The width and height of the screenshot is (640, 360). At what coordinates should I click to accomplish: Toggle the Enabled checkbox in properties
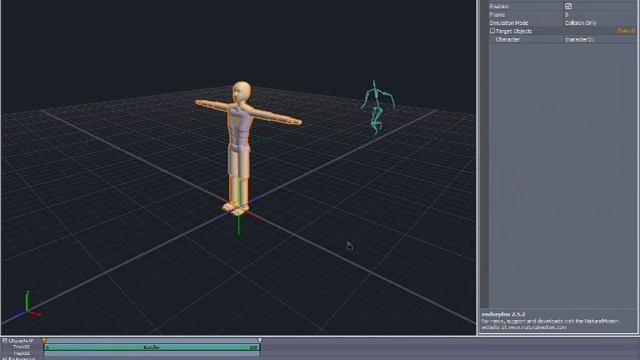[x=568, y=6]
